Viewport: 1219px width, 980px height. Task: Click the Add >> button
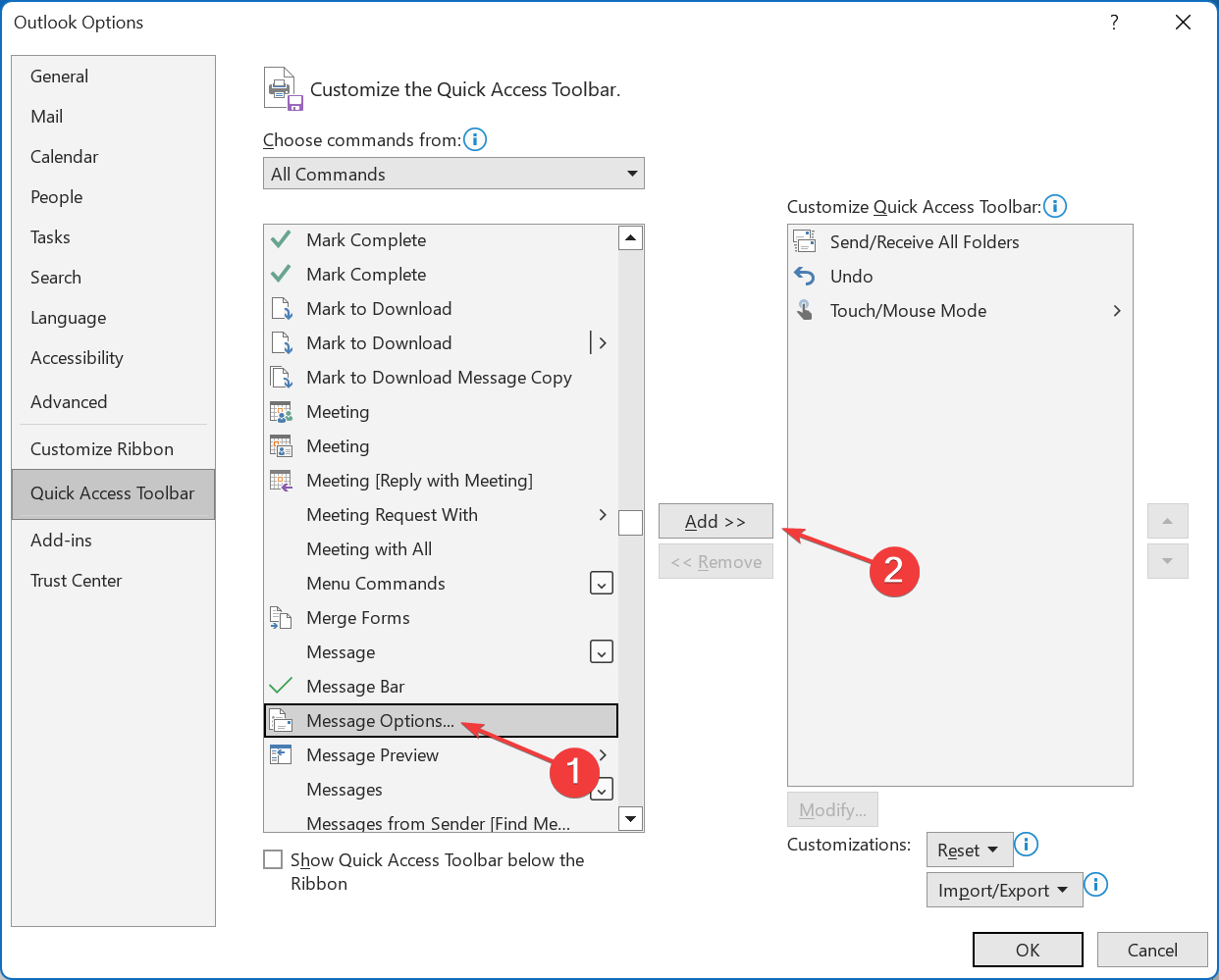[x=715, y=521]
